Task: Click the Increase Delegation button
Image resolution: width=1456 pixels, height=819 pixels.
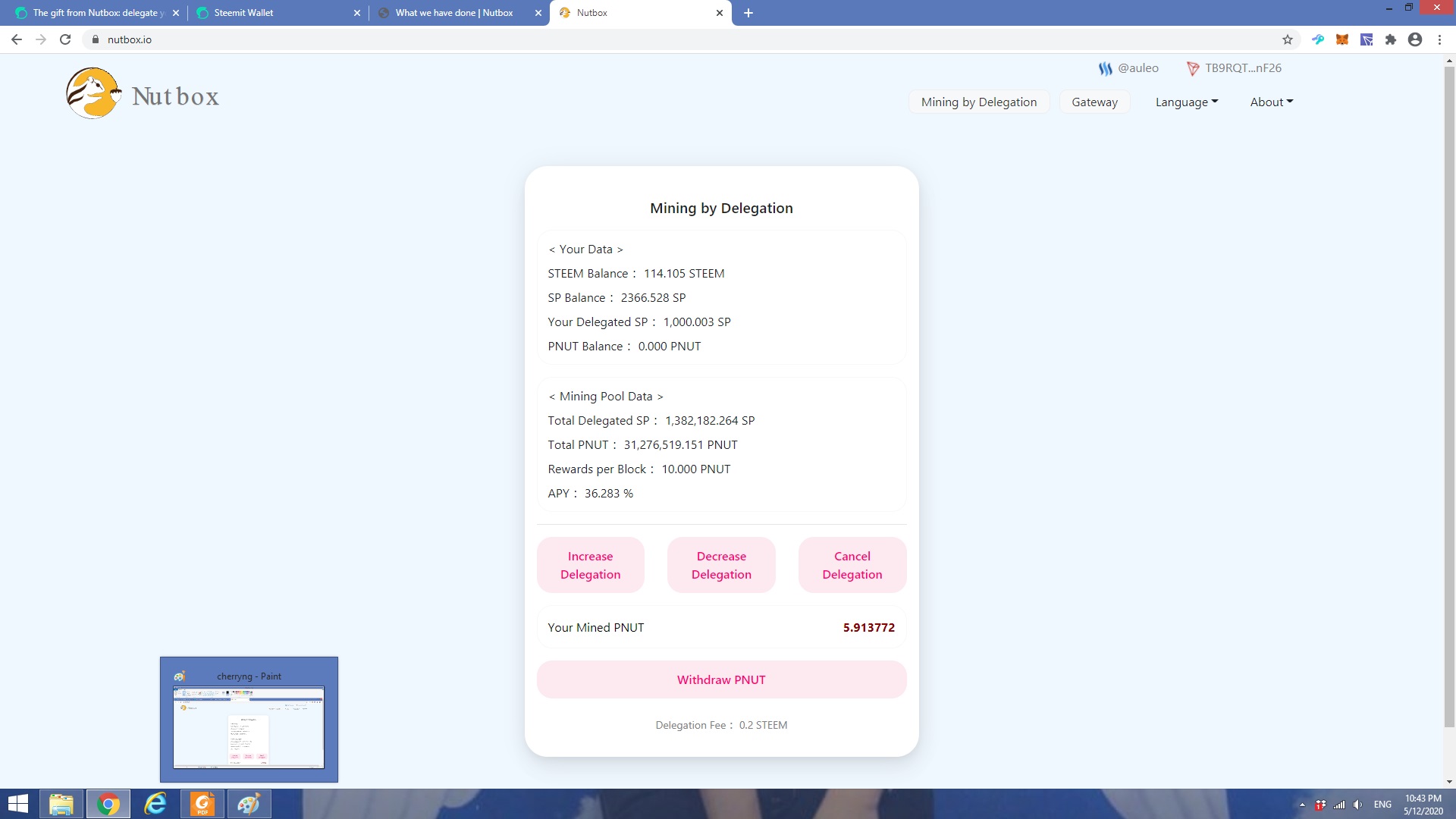Action: pyautogui.click(x=590, y=565)
